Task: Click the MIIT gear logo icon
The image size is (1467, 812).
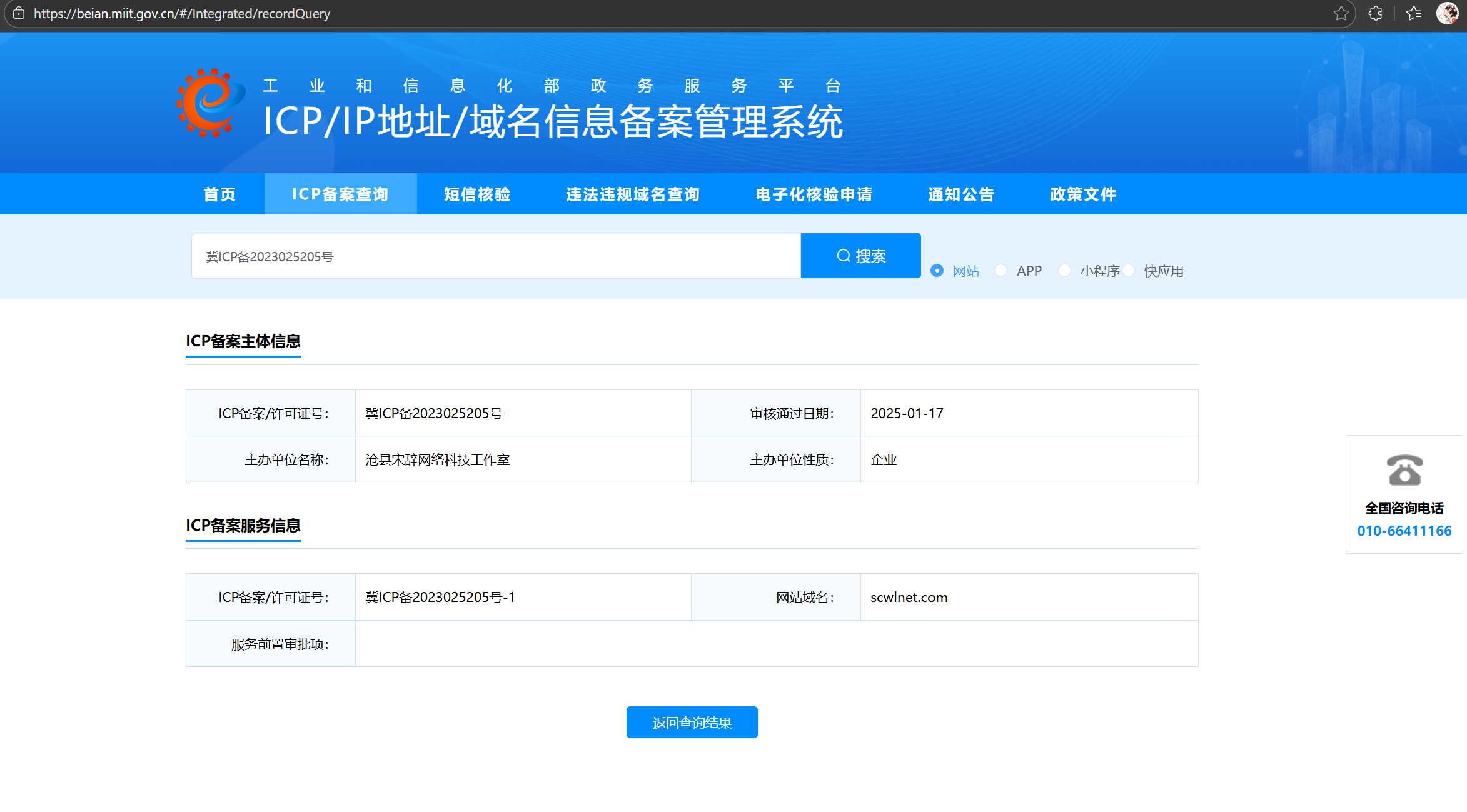Action: point(210,103)
